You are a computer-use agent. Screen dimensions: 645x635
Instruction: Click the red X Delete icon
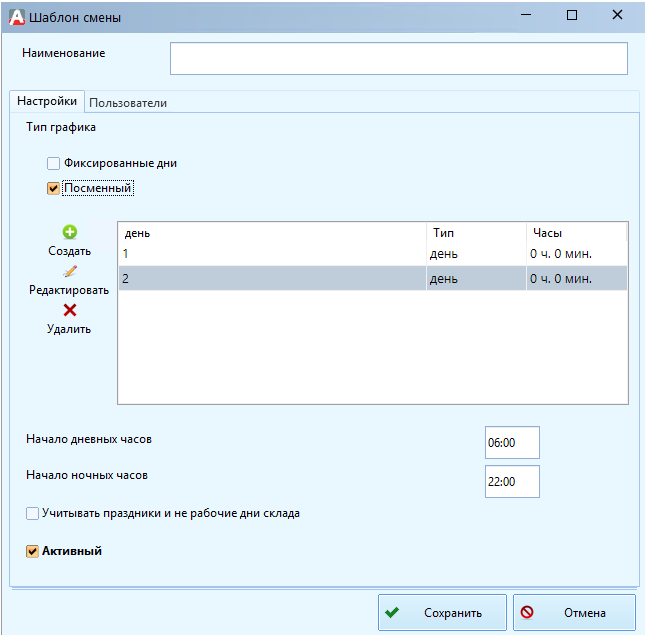pyautogui.click(x=70, y=310)
